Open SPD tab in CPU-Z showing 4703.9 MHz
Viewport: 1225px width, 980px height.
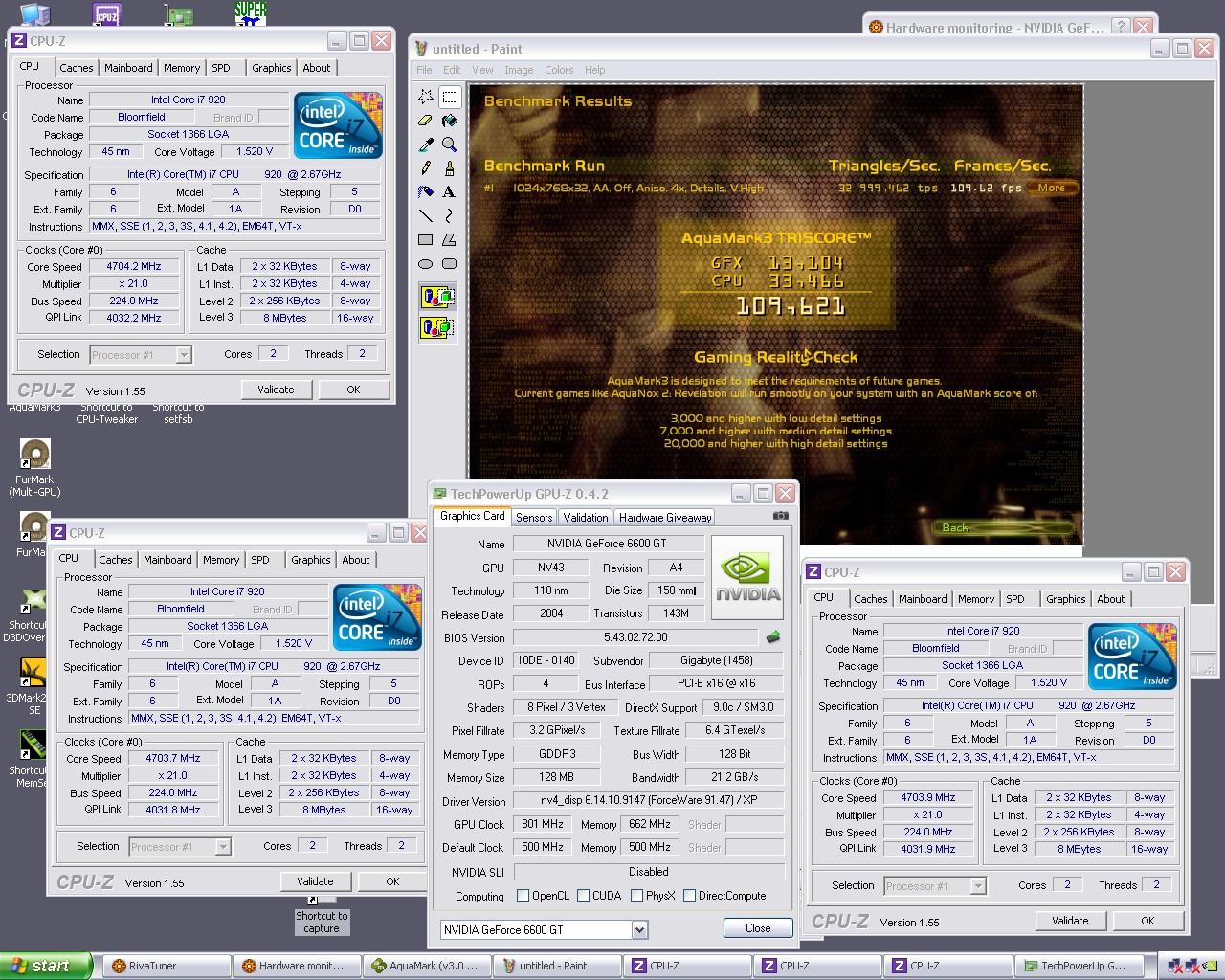[1015, 599]
